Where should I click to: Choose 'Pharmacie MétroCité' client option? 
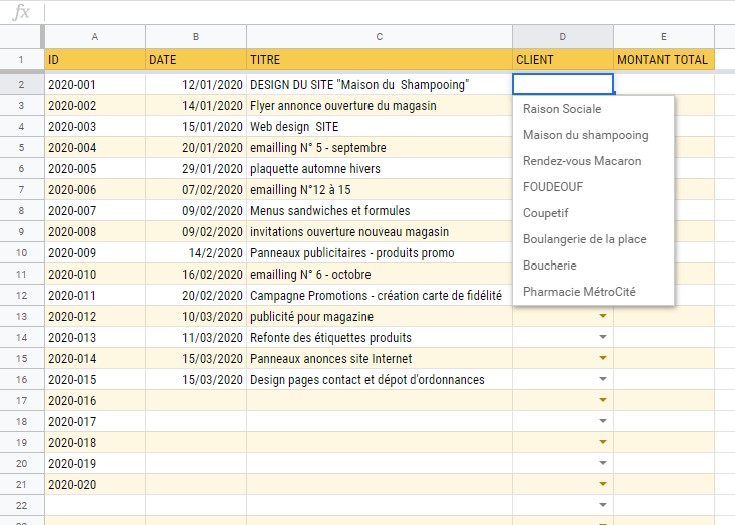[x=593, y=292]
